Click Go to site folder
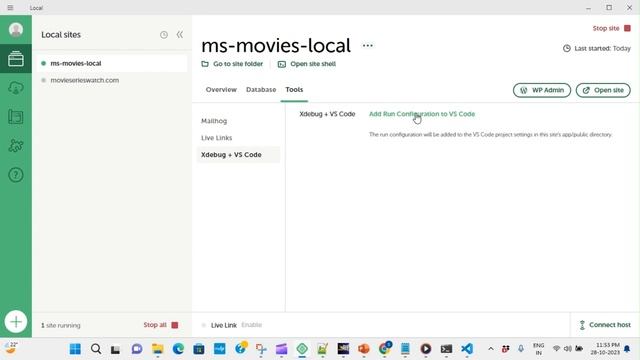Viewport: 640px width, 360px height. coord(232,64)
